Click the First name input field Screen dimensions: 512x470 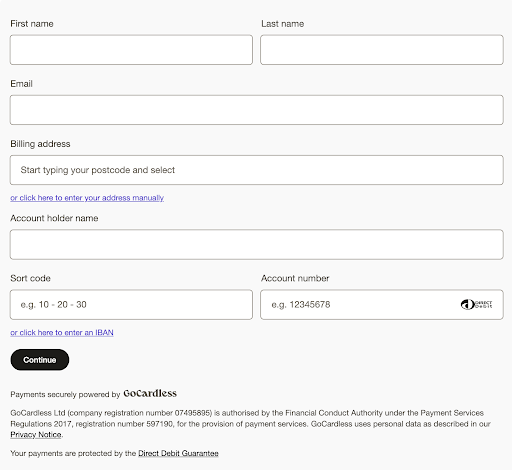click(x=131, y=50)
